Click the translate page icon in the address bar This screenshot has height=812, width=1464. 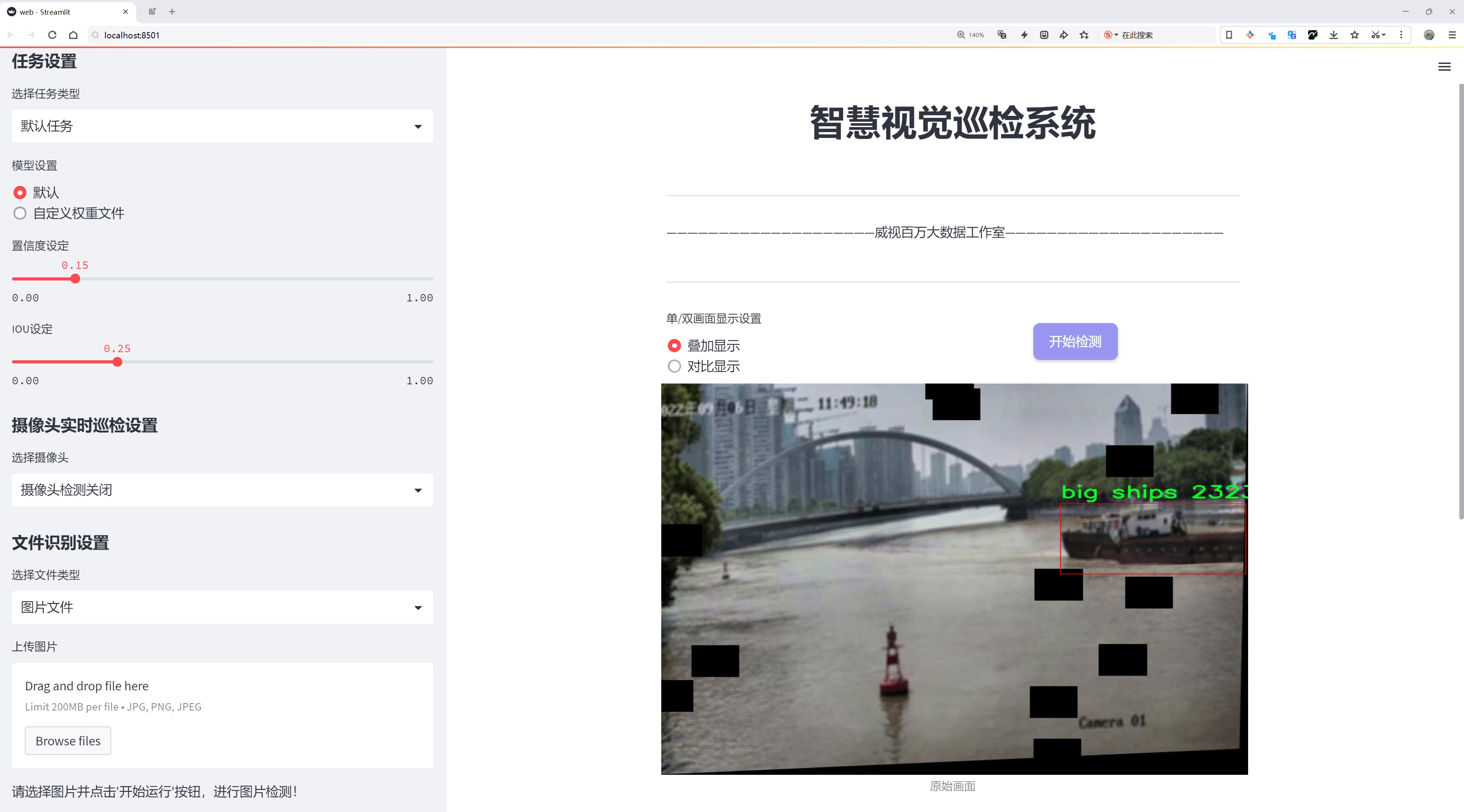pyautogui.click(x=1002, y=35)
